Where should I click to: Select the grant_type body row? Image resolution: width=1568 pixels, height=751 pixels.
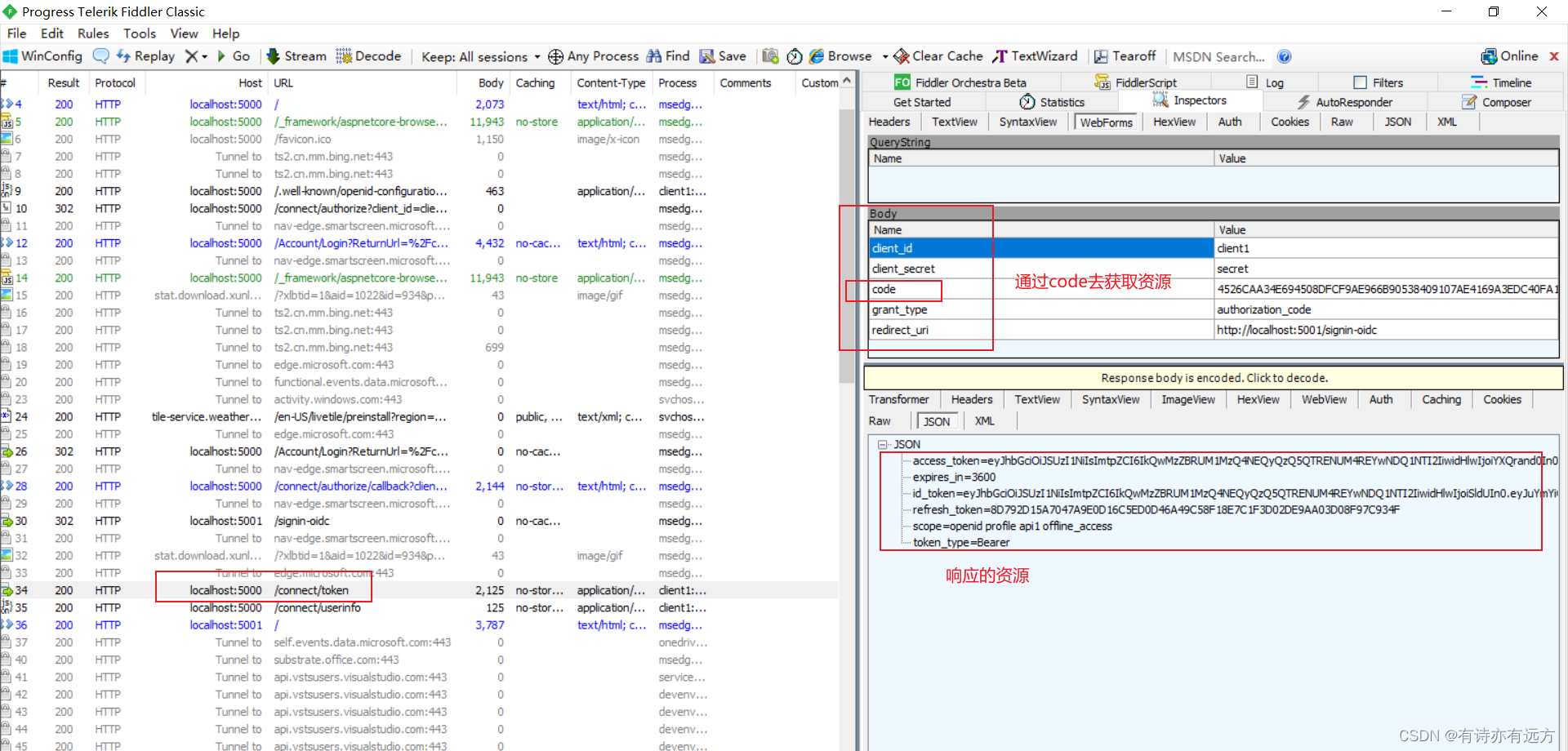click(1214, 309)
